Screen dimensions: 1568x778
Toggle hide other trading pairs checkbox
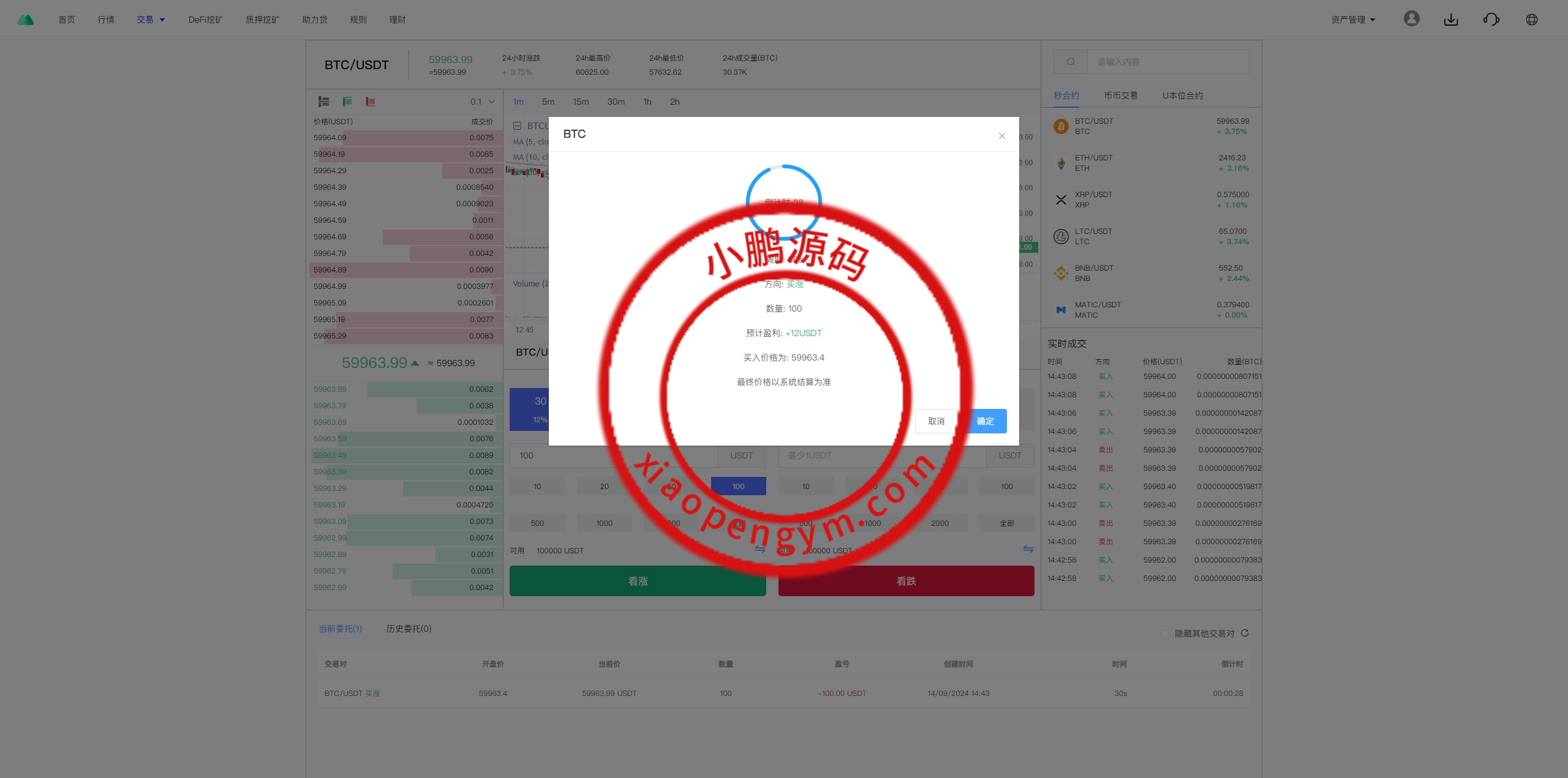coord(1164,634)
